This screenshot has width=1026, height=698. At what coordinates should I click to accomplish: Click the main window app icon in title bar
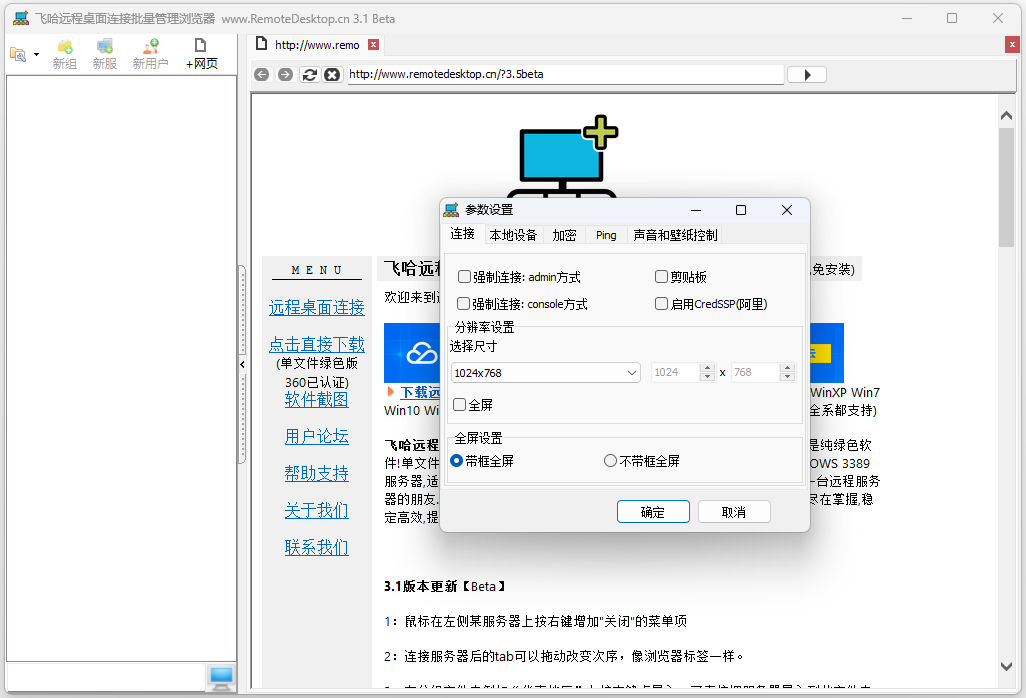coord(21,18)
